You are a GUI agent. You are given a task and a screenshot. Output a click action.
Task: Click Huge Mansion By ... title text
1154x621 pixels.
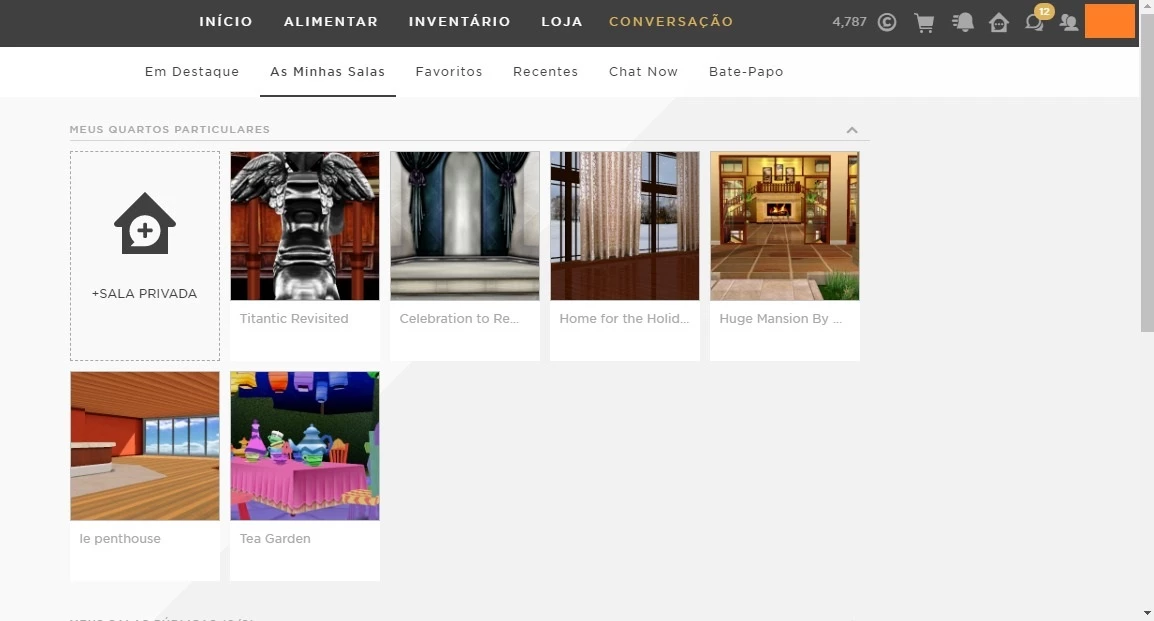click(780, 319)
